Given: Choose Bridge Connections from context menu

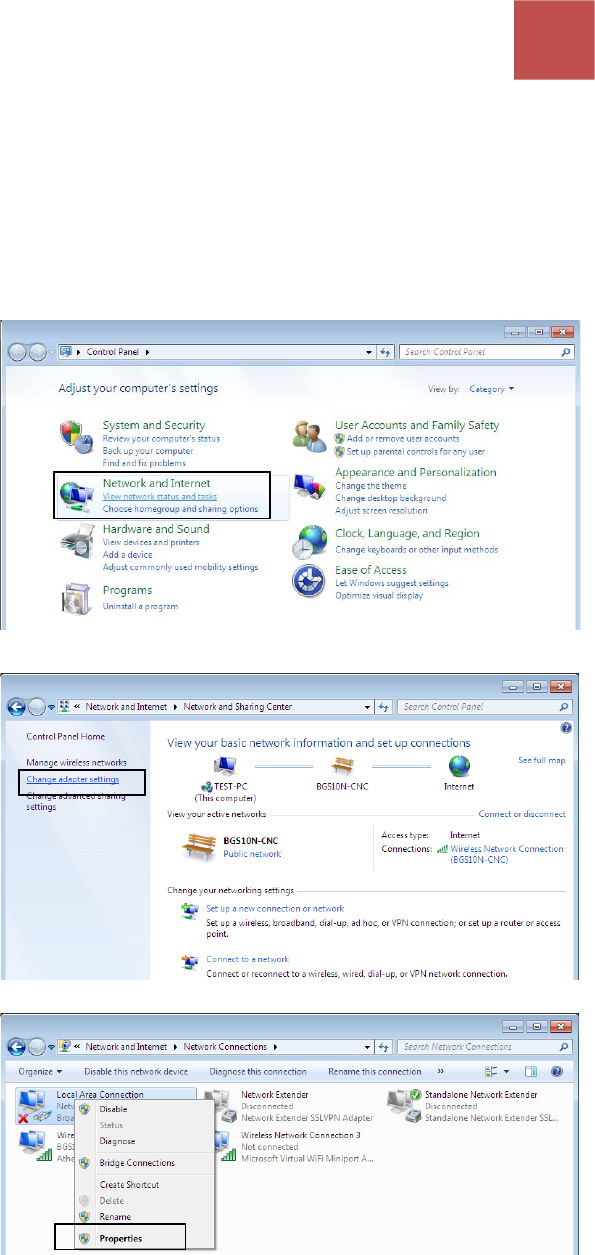Looking at the screenshot, I should [x=137, y=1163].
